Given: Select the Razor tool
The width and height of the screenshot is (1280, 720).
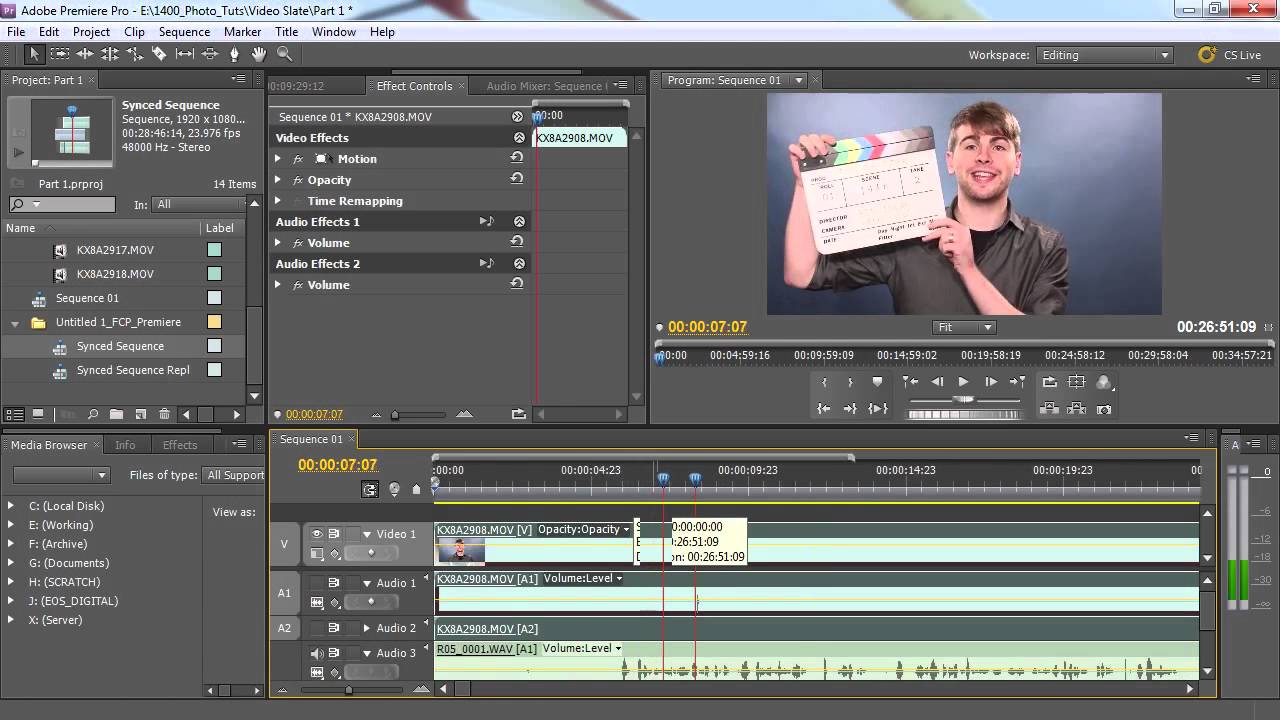Looking at the screenshot, I should (x=159, y=54).
